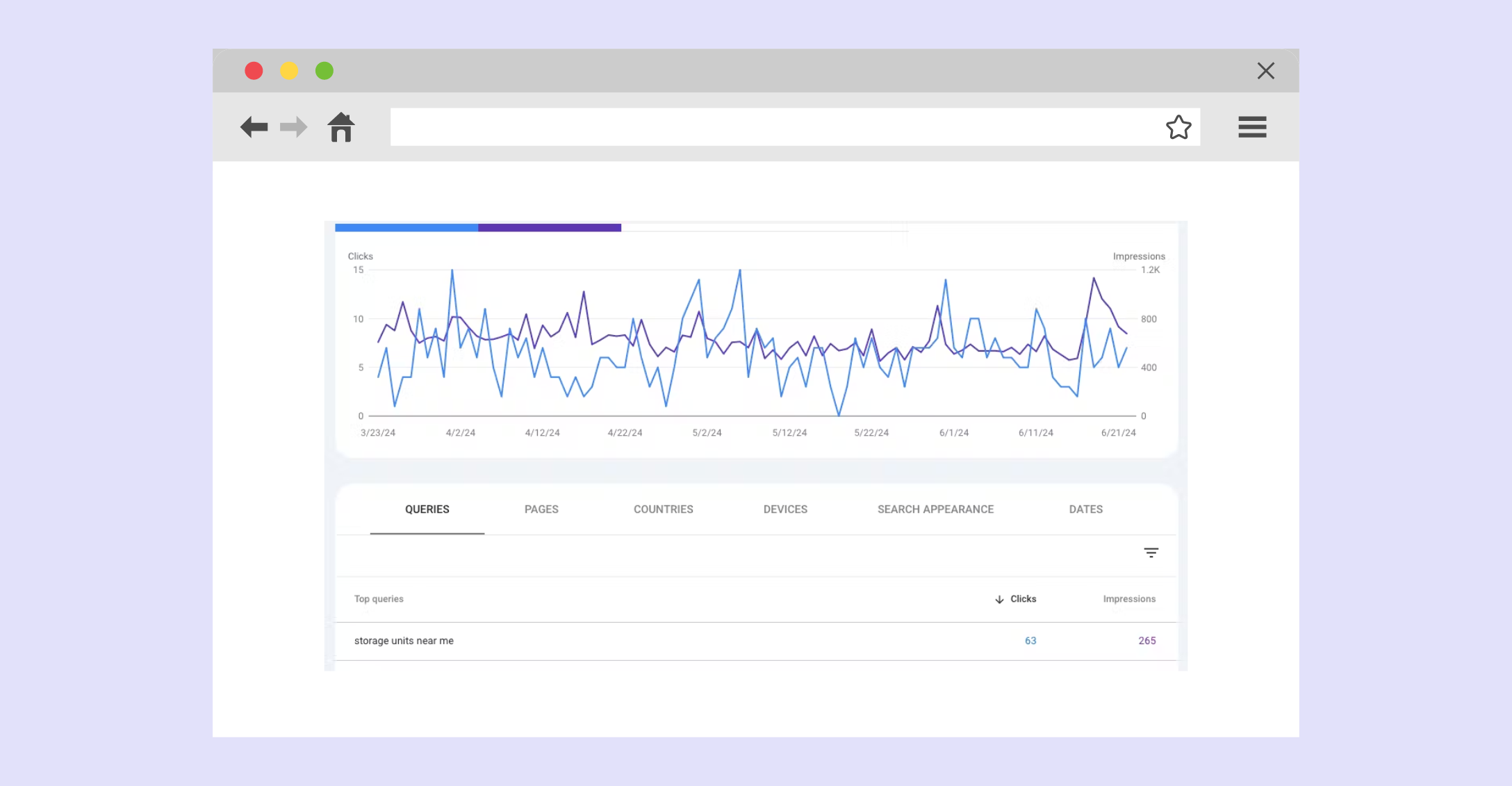This screenshot has height=786, width=1512.
Task: Bookmark the page with the star icon
Action: (1178, 127)
